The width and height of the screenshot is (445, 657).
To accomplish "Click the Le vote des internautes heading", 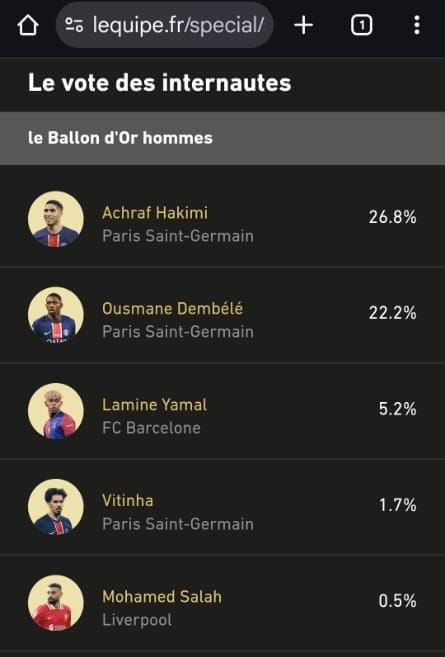I will pos(160,83).
